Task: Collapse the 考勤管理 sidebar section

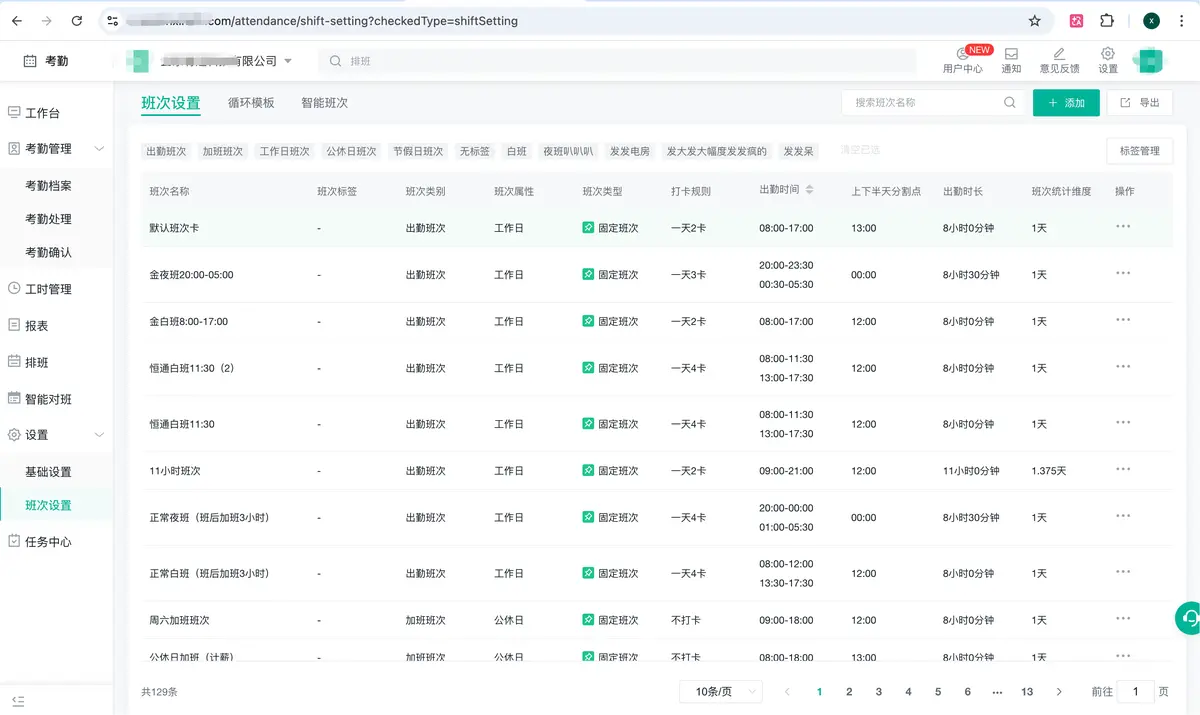Action: [x=98, y=149]
